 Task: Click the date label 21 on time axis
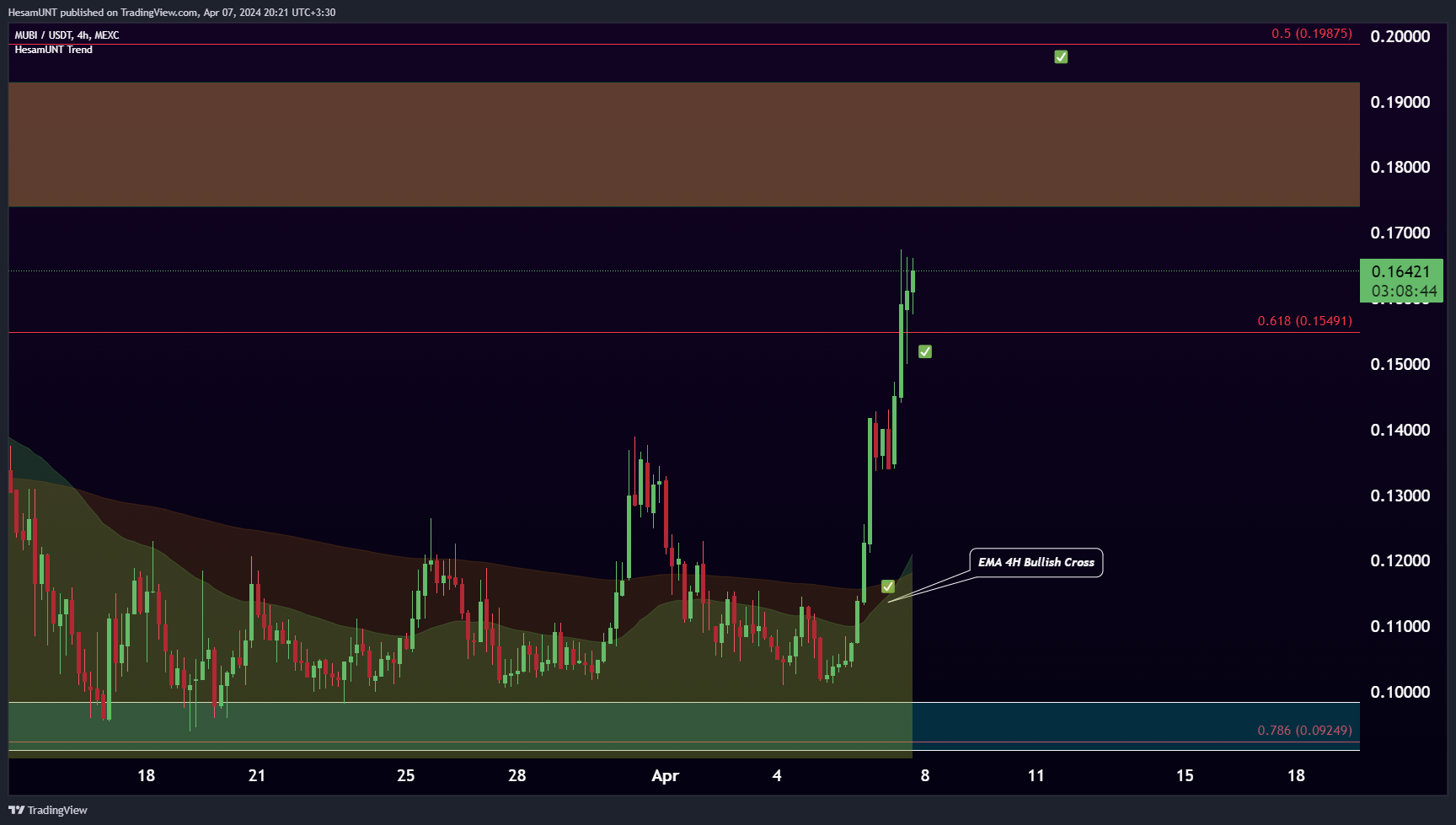257,775
